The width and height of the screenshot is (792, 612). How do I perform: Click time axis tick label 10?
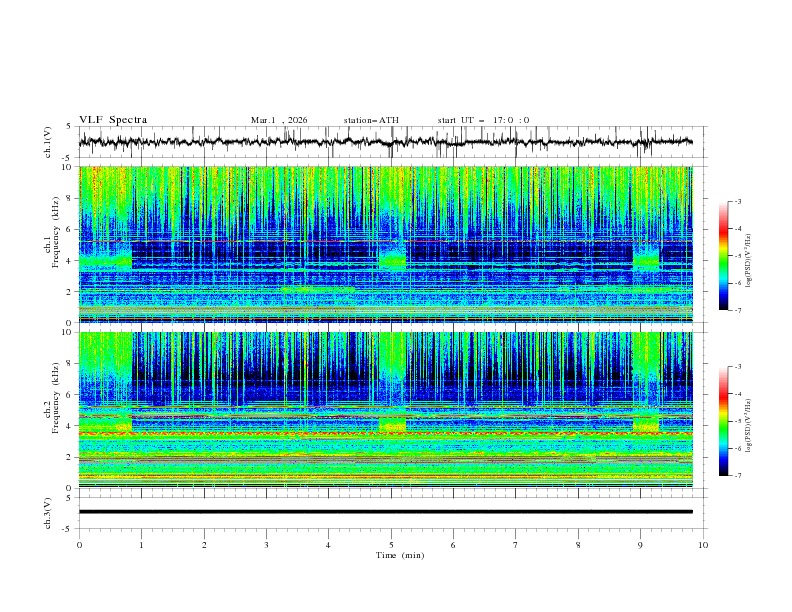703,545
